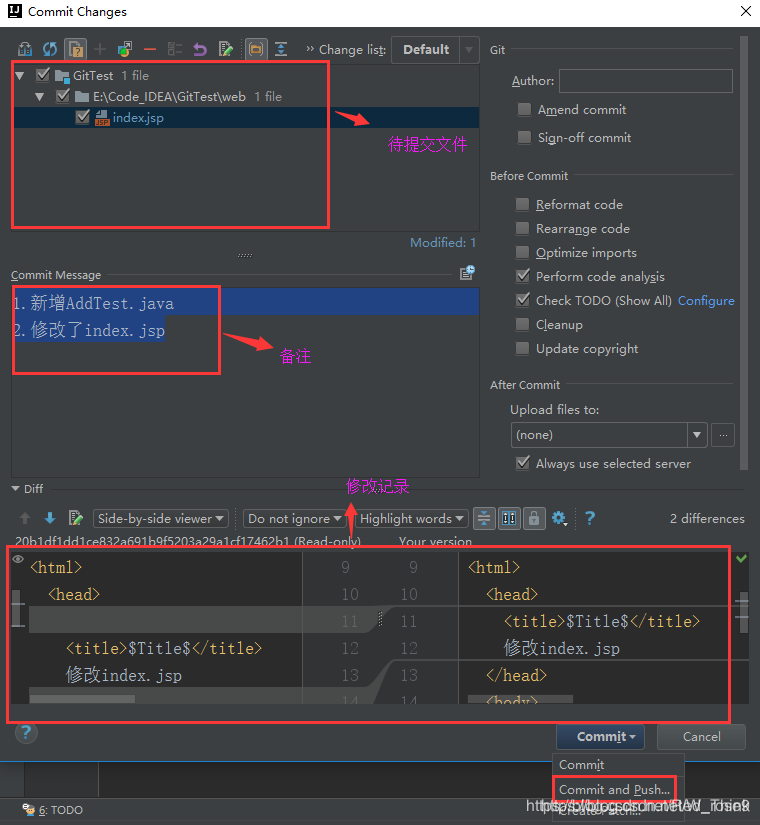Uncheck the E:\Code_IDEA\GitTest\web folder checkbox
The width and height of the screenshot is (760, 825).
63,96
